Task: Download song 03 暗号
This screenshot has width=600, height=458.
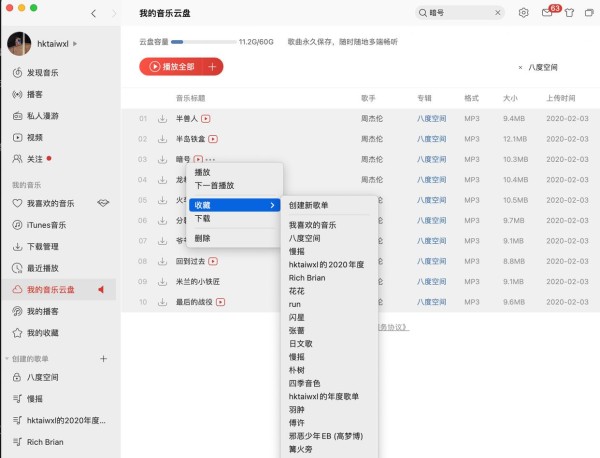Action: click(162, 159)
